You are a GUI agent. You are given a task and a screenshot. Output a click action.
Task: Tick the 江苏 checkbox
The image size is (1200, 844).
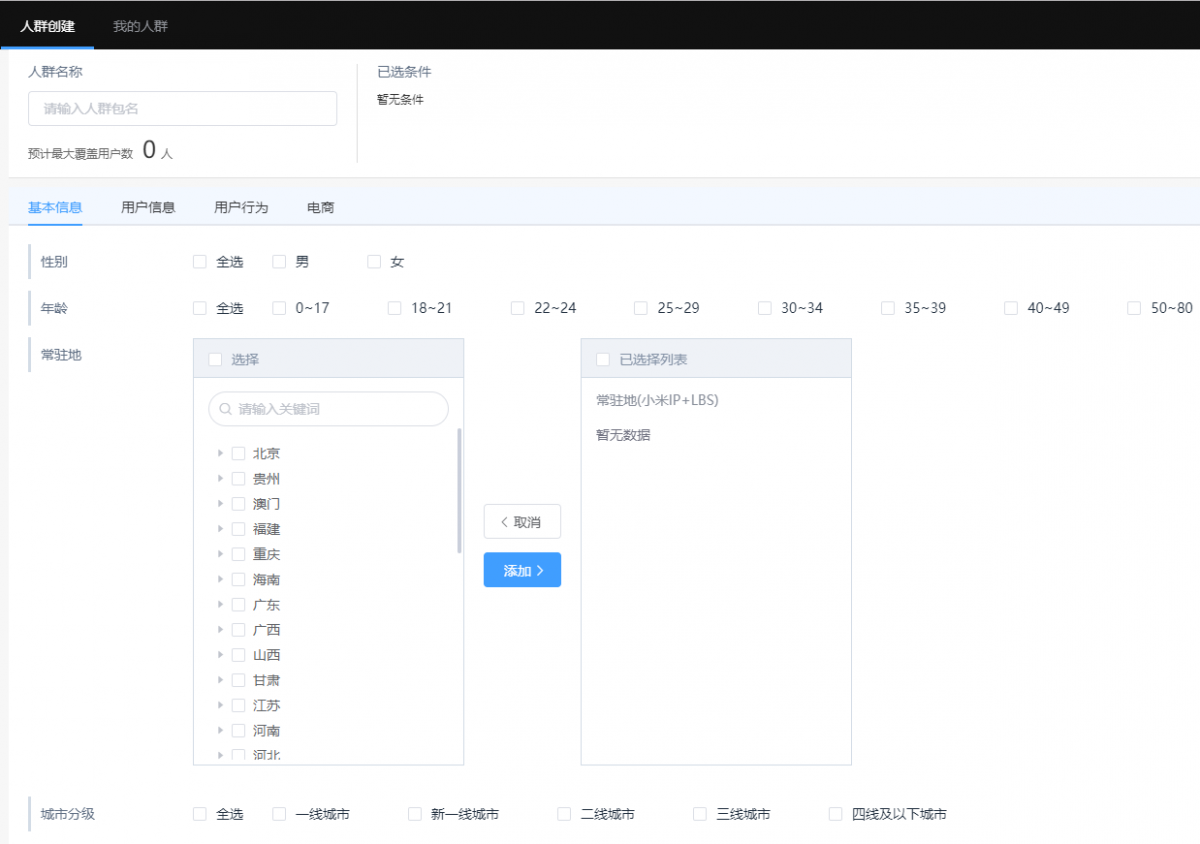coord(238,705)
